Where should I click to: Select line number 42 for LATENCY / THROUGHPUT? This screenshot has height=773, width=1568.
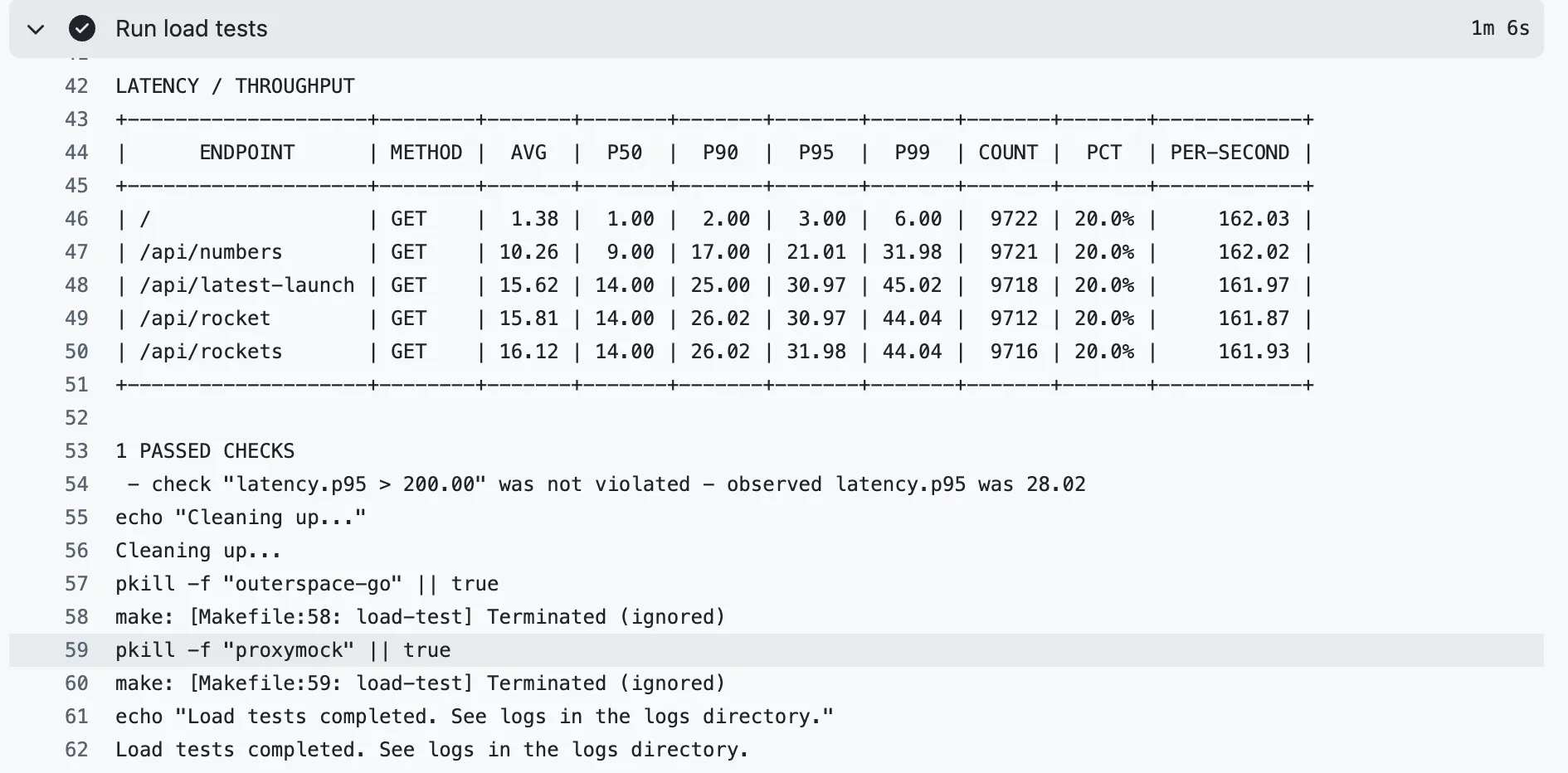point(75,85)
